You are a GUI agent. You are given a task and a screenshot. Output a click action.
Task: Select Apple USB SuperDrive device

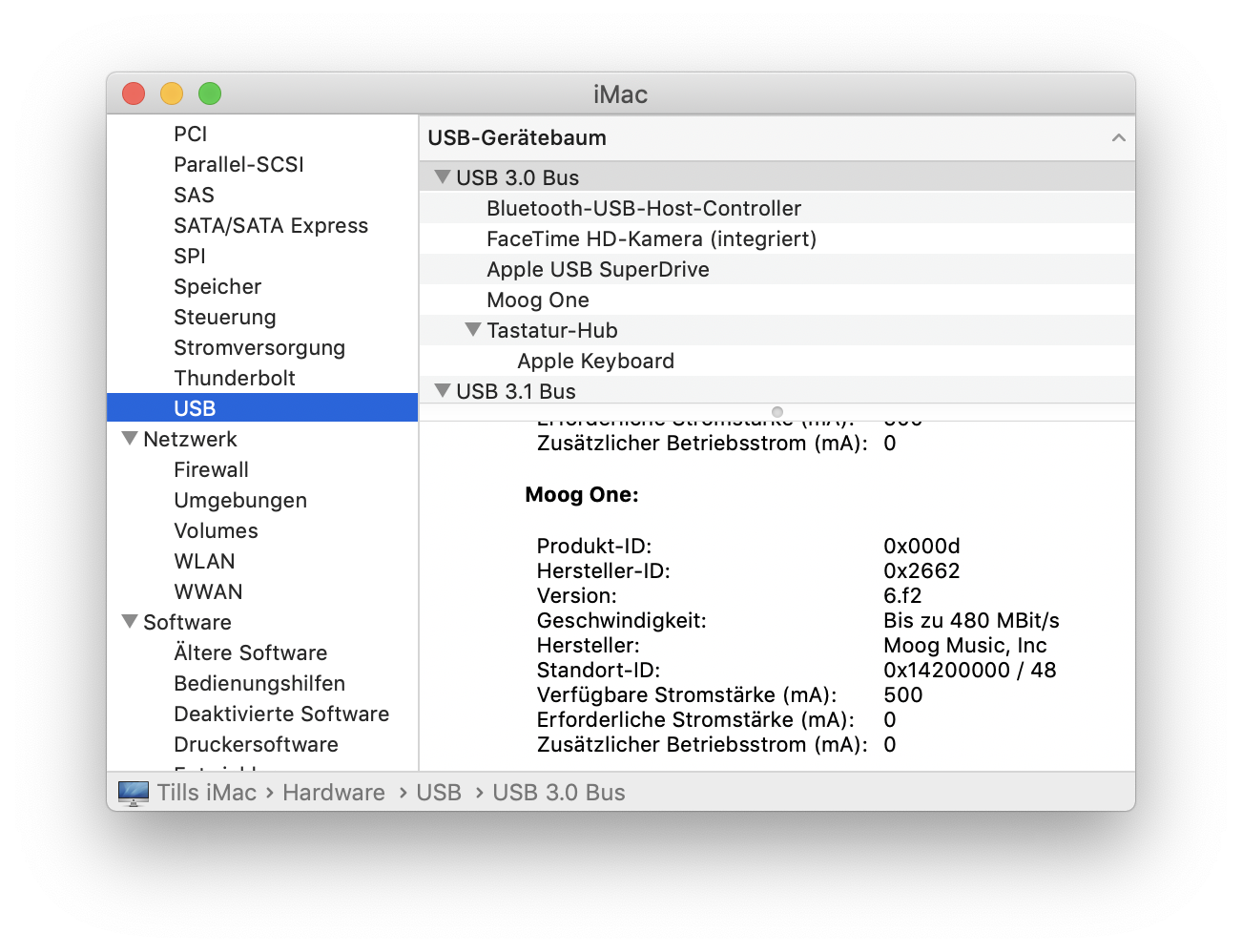[x=597, y=269]
